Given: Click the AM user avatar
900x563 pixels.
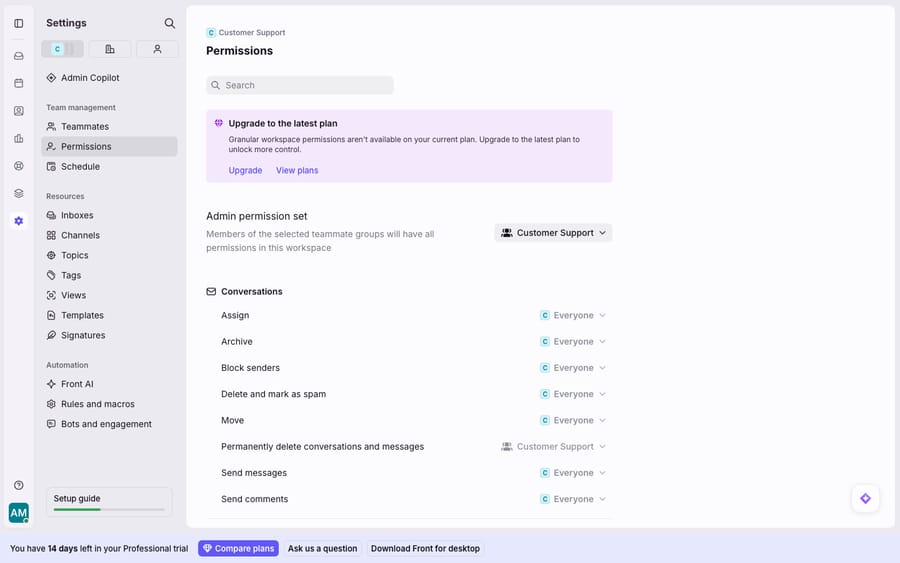Looking at the screenshot, I should [x=18, y=512].
